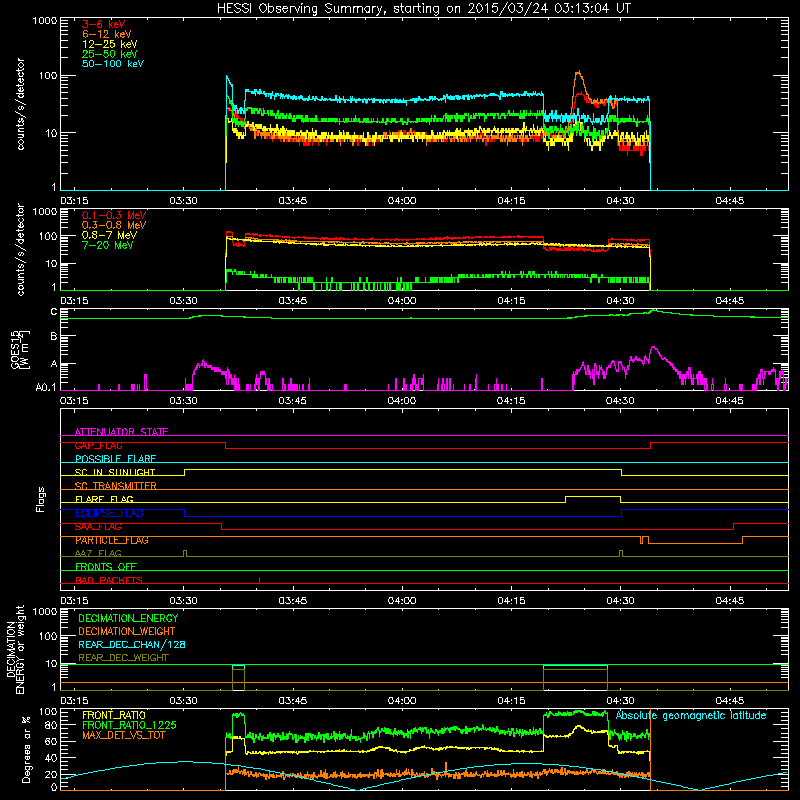
Task: Click the 03:30 tick label under the GOES15 panel
Action: (183, 401)
